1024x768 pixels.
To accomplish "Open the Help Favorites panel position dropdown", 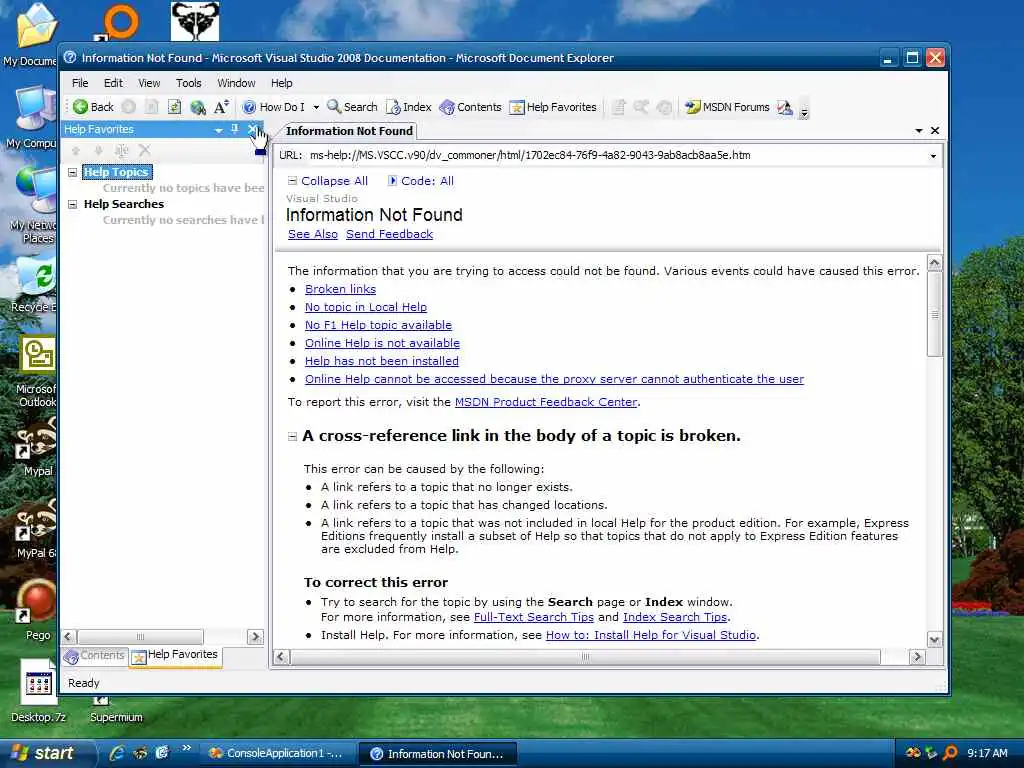I will pyautogui.click(x=218, y=130).
